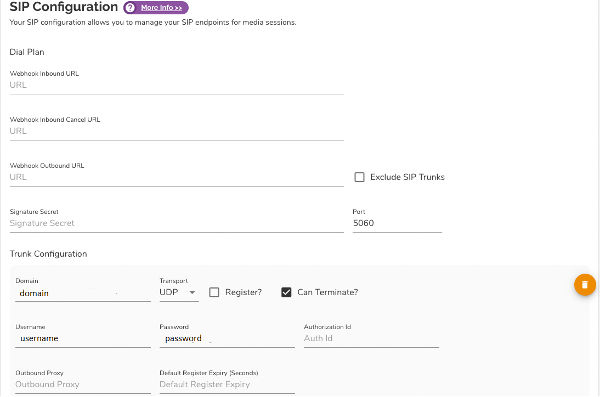The height and width of the screenshot is (397, 600).
Task: Edit the Port field showing 5060
Action: pyautogui.click(x=397, y=223)
